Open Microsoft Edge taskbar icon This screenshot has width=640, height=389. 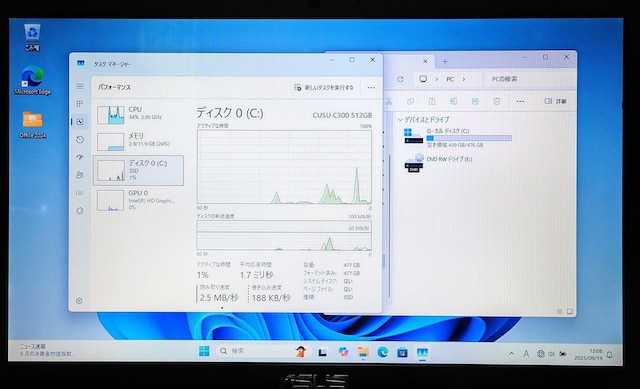(x=382, y=351)
